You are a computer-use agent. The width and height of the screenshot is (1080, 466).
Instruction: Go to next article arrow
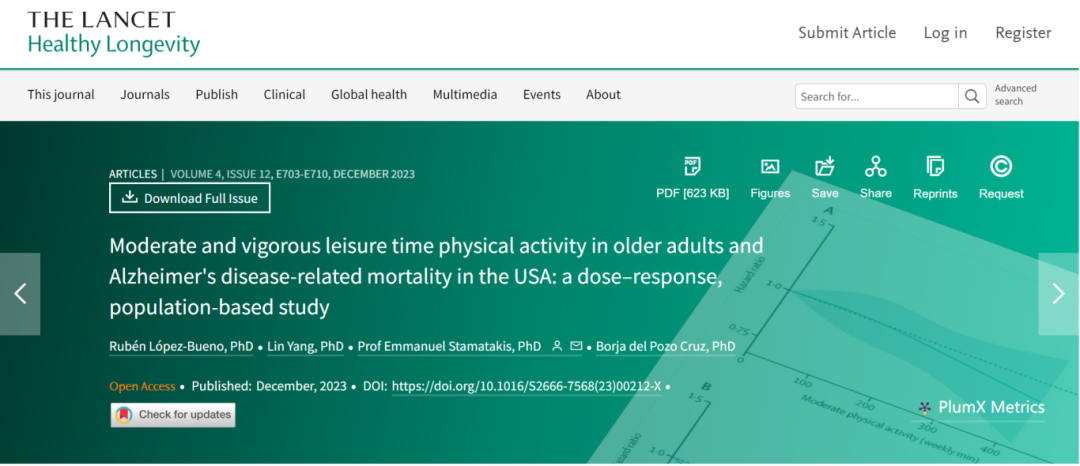coord(1059,294)
